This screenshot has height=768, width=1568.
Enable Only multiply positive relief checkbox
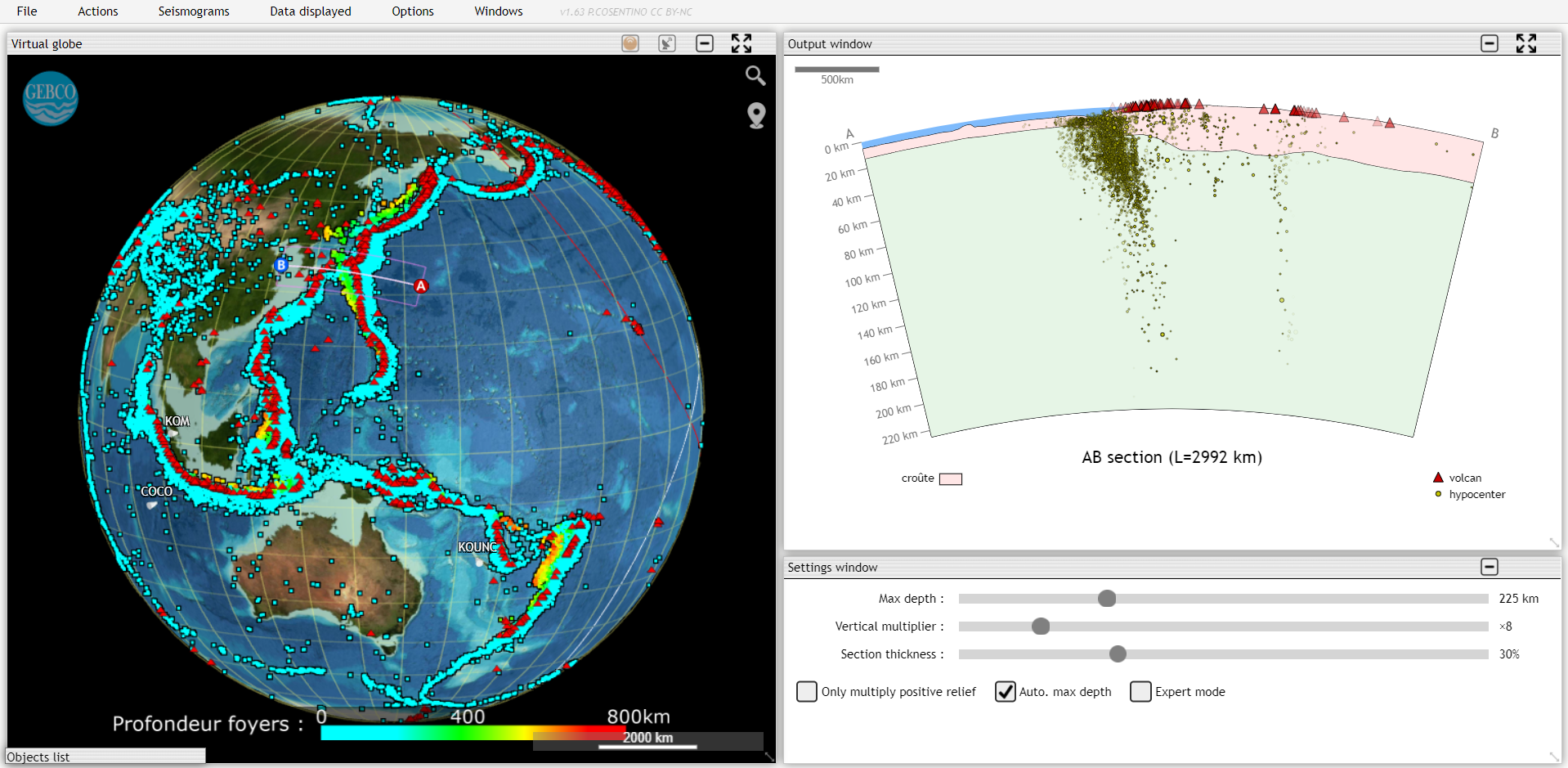coord(807,692)
